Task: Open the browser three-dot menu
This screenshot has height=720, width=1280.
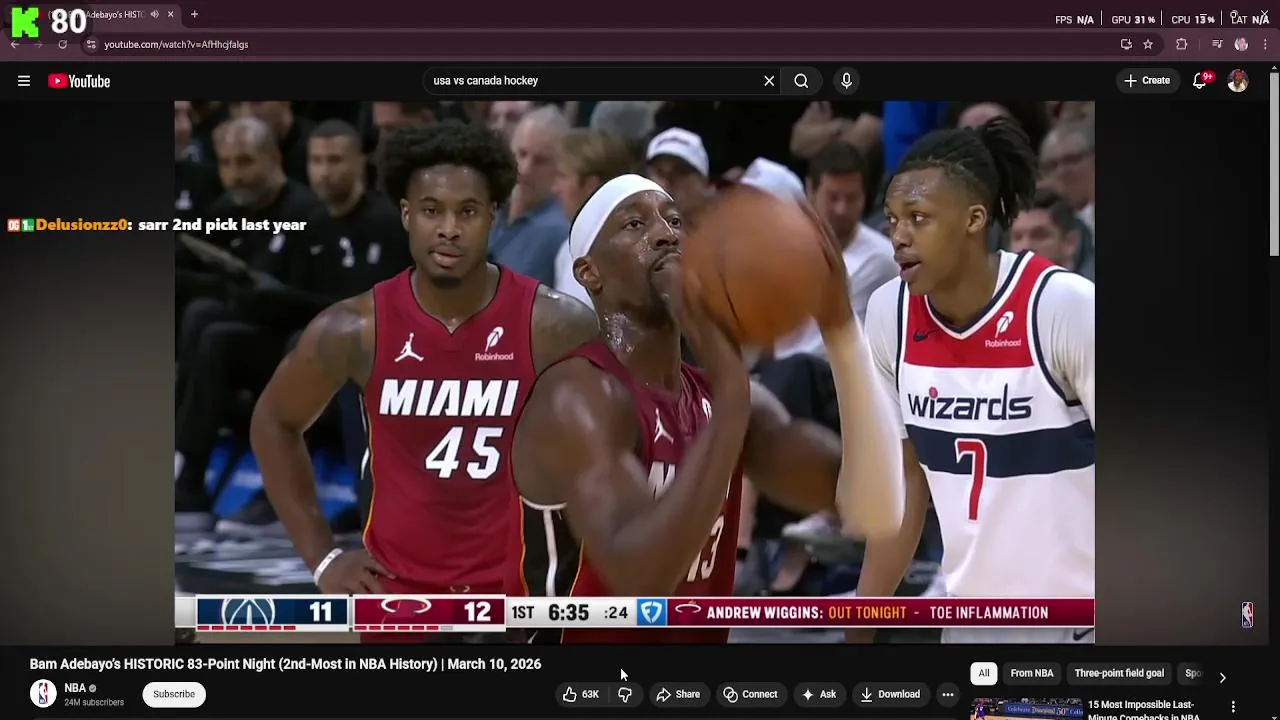Action: pos(1265,44)
